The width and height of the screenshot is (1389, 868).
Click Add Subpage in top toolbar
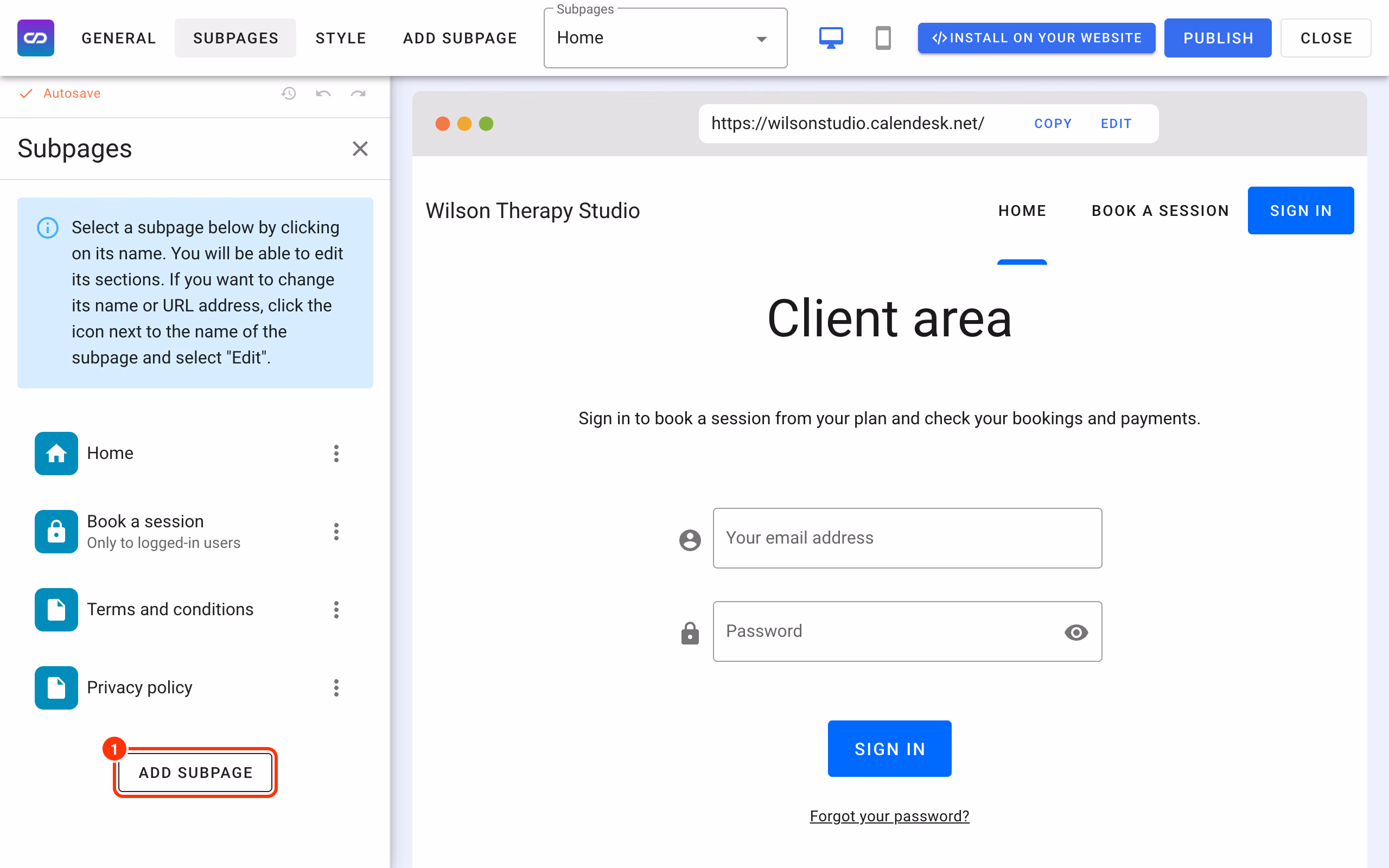click(460, 38)
